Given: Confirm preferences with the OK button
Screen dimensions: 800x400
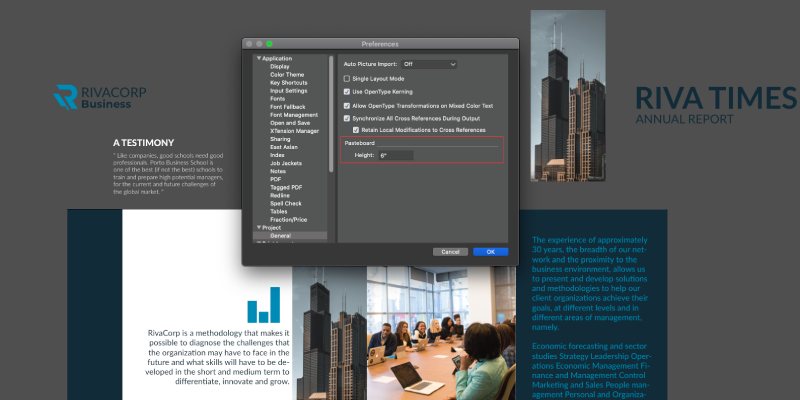Looking at the screenshot, I should tap(490, 252).
